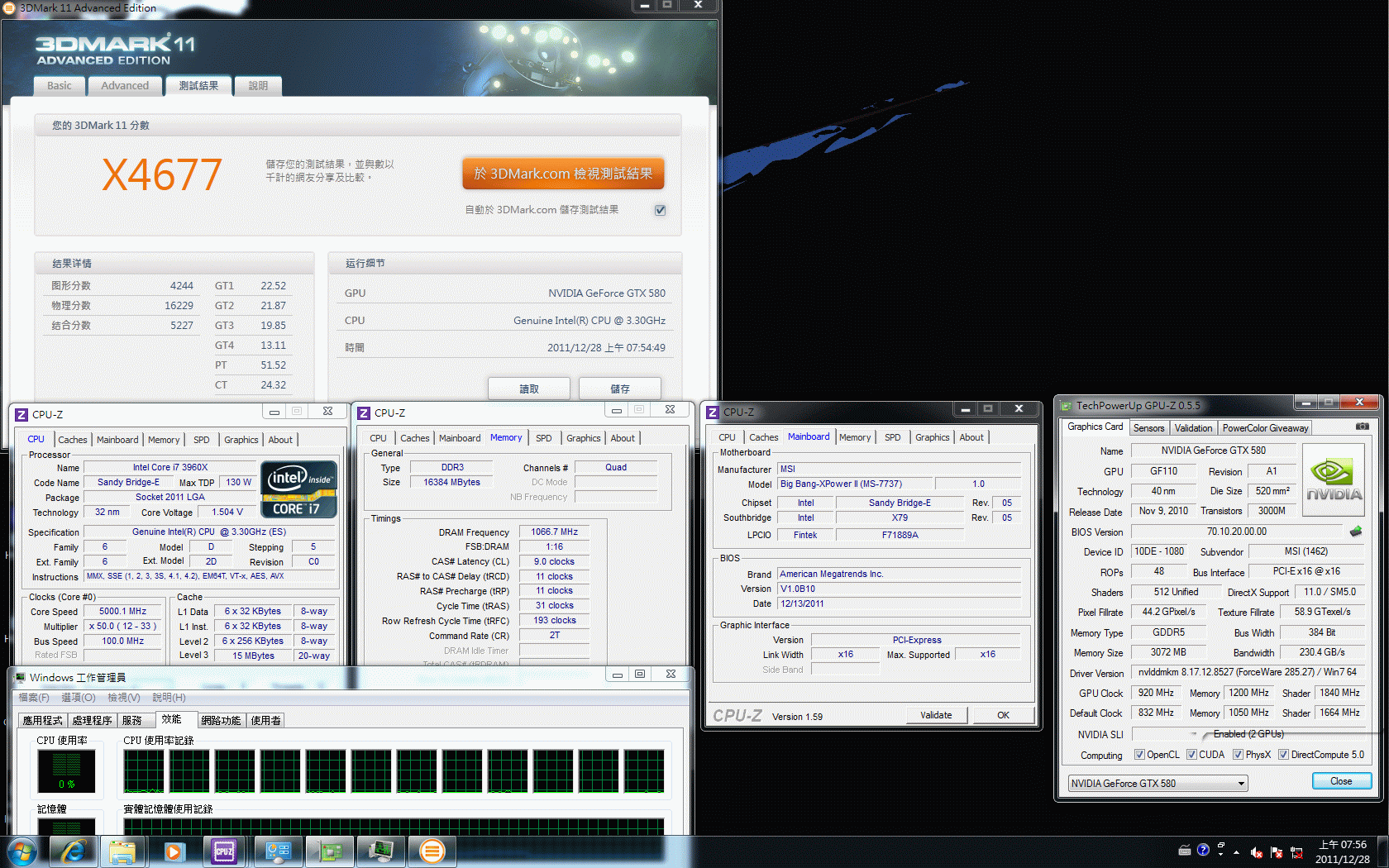Select the 使用者 tab in Task Manager
The image size is (1389, 868).
point(265,721)
